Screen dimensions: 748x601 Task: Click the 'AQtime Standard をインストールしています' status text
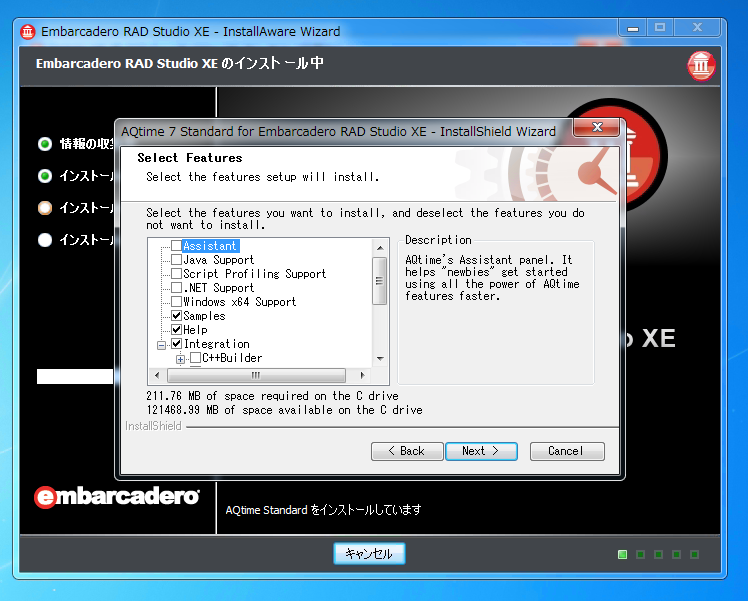point(323,510)
